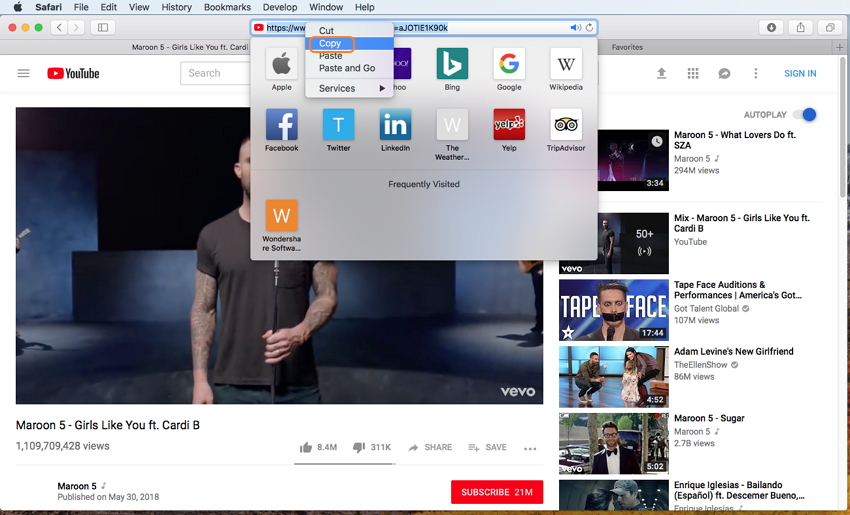Image resolution: width=850 pixels, height=515 pixels.
Task: Open a new tab with plus button
Action: [840, 47]
